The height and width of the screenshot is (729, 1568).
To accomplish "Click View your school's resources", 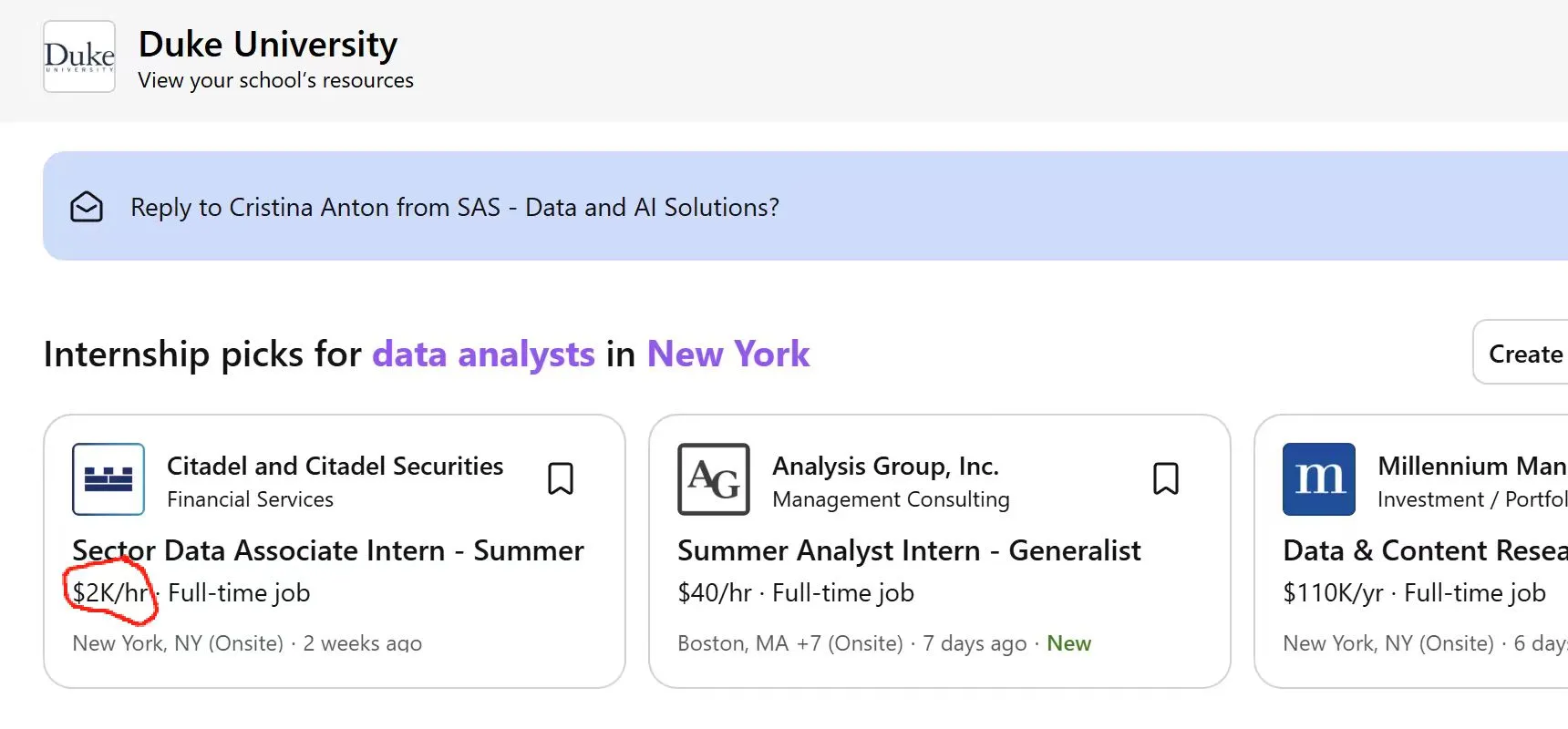I will (x=275, y=80).
